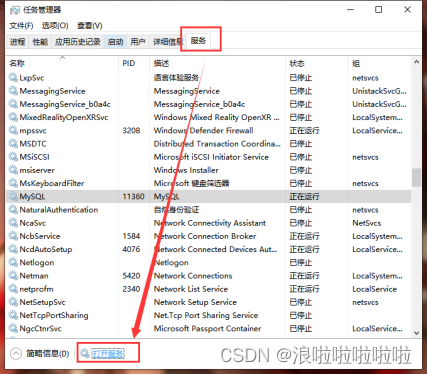Image resolution: width=427 pixels, height=374 pixels.
Task: Click the MixedRealityOpenXRSvc gear icon
Action: (x=13, y=117)
